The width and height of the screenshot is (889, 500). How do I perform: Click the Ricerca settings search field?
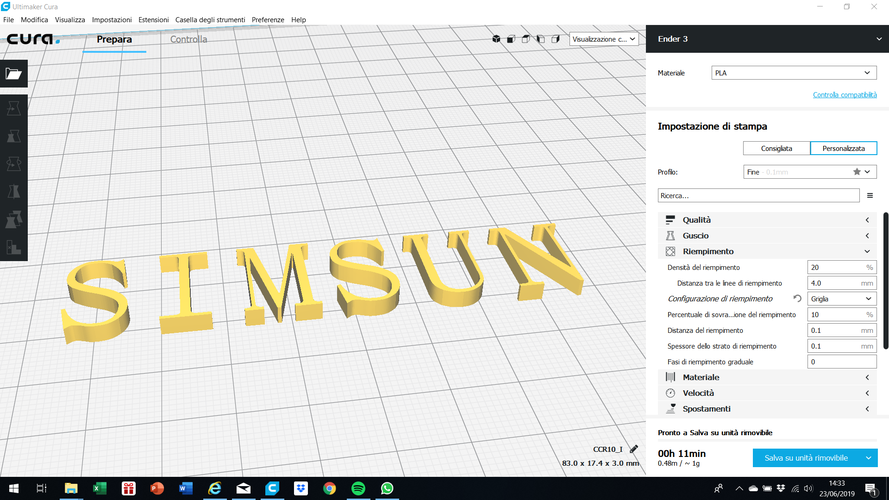759,196
